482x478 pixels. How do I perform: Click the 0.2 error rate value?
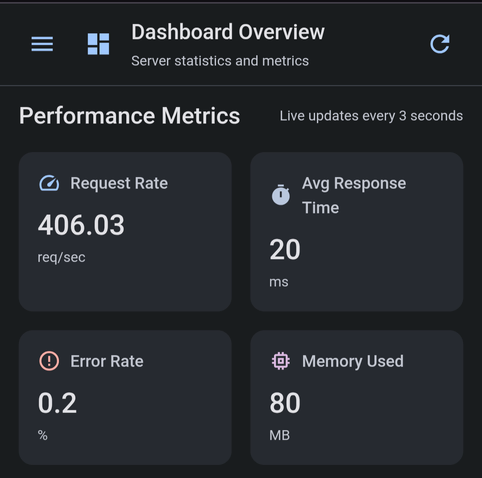(x=57, y=403)
